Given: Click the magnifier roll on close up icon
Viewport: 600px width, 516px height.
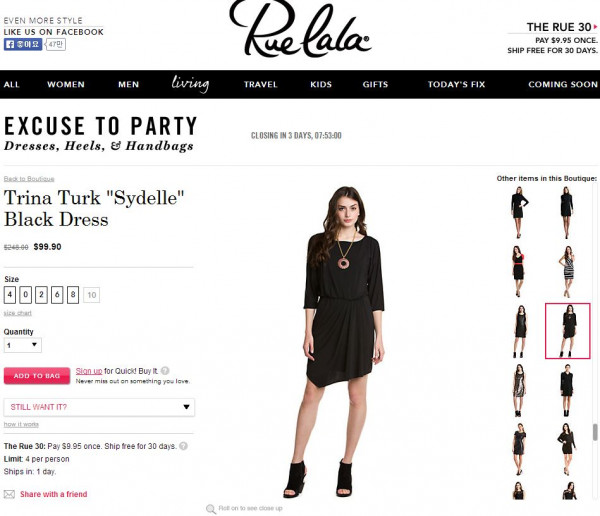Looking at the screenshot, I should click(211, 509).
